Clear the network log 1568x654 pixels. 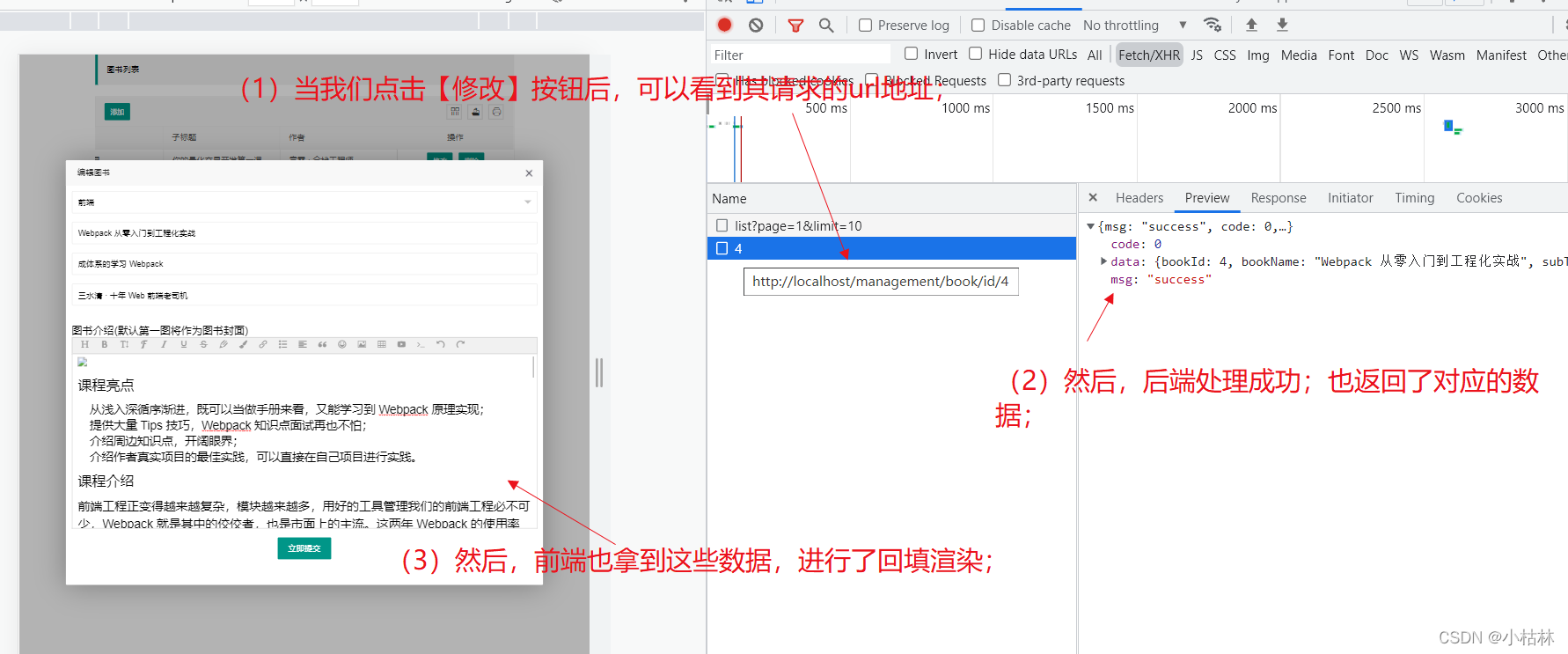tap(756, 25)
